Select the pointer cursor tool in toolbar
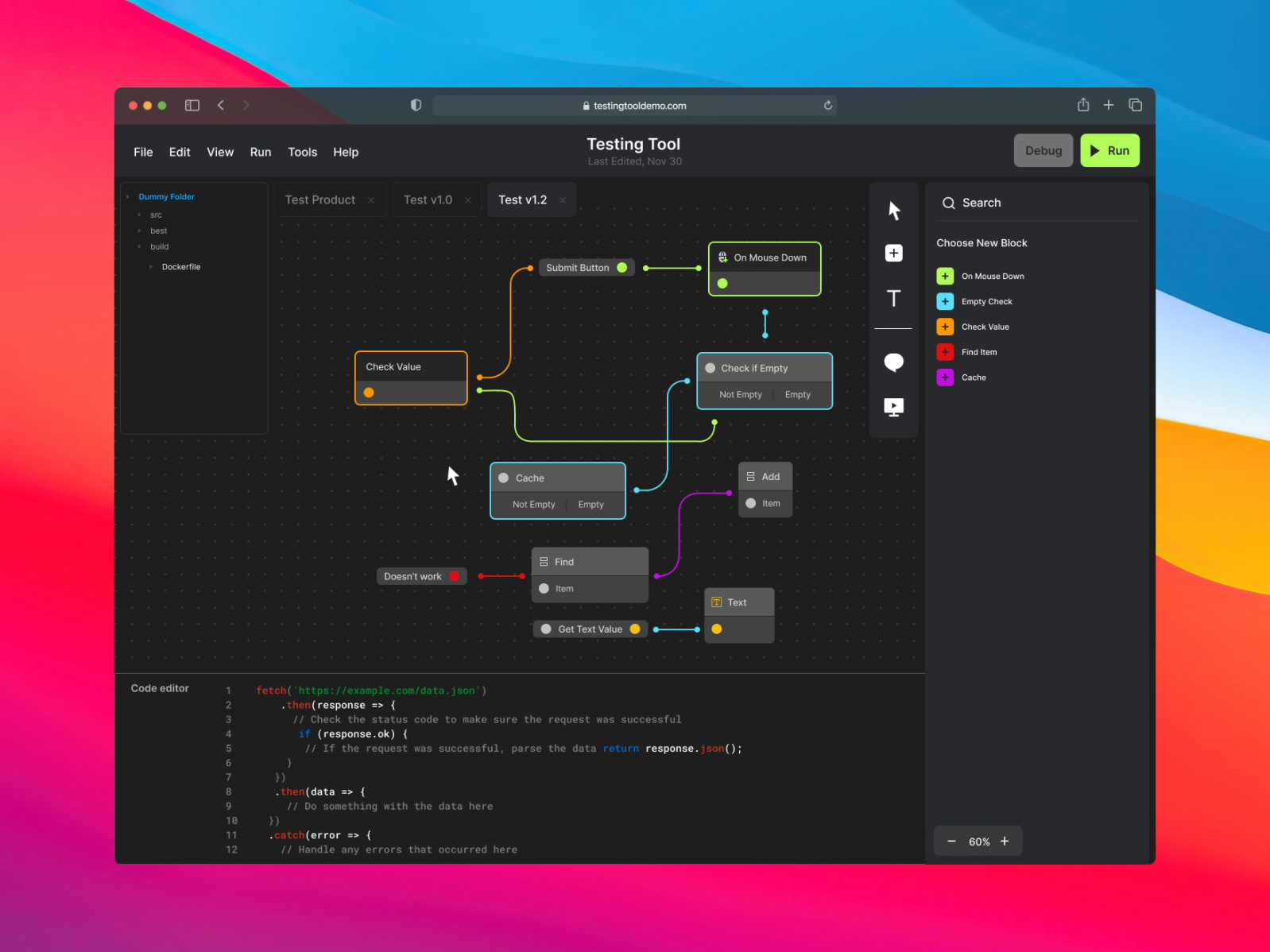This screenshot has height=952, width=1270. coord(894,211)
